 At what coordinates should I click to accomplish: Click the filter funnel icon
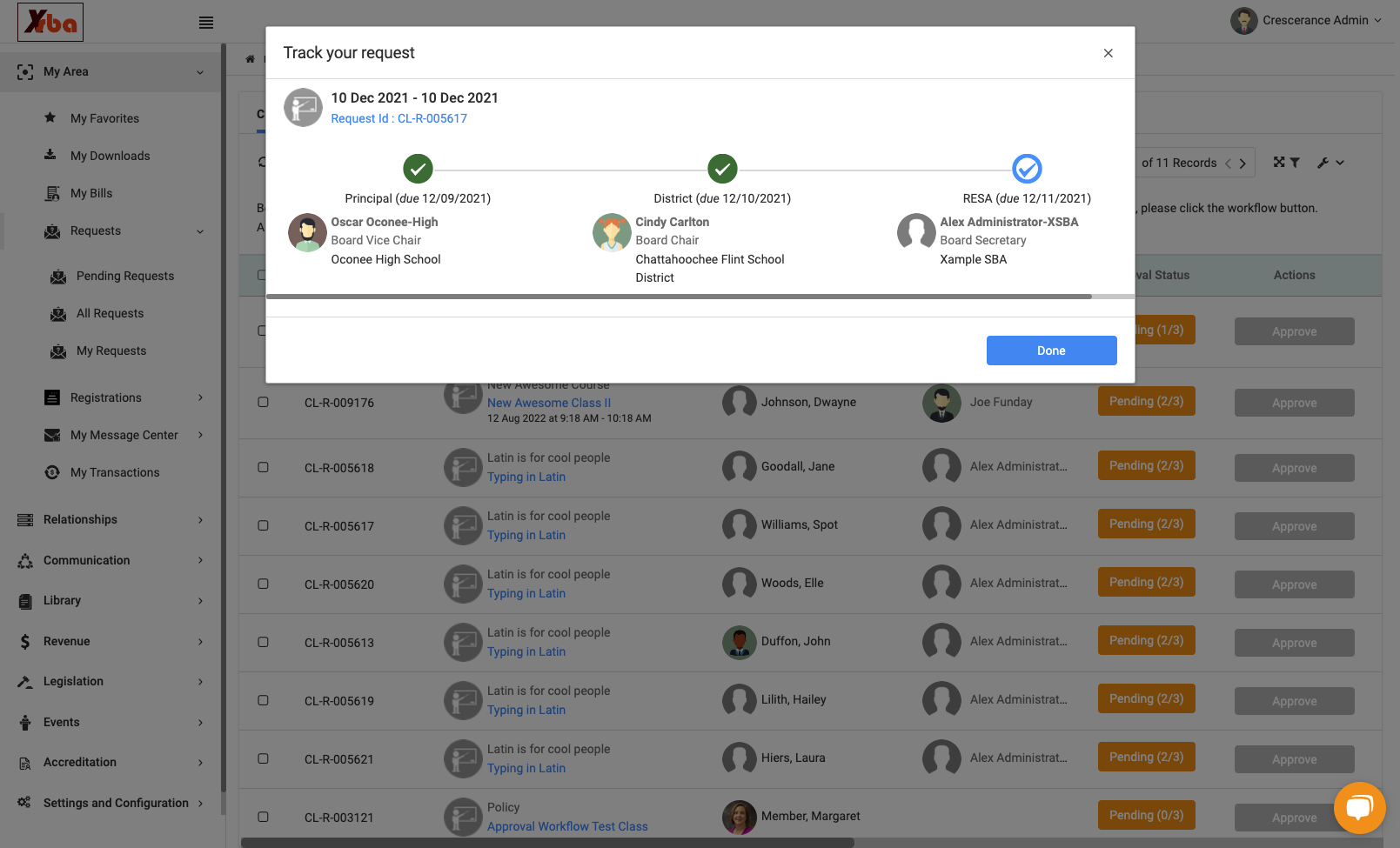[x=1295, y=163]
